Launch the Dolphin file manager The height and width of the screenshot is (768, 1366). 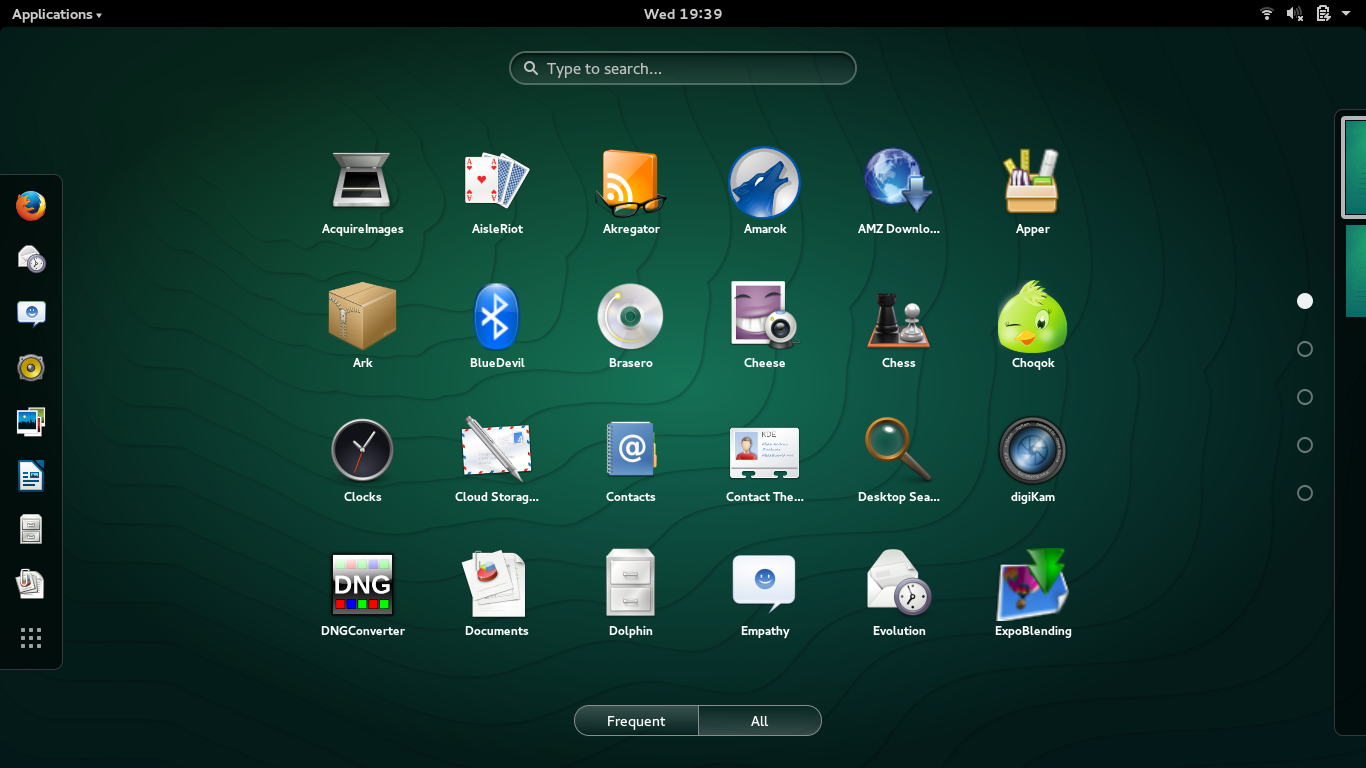[x=630, y=586]
